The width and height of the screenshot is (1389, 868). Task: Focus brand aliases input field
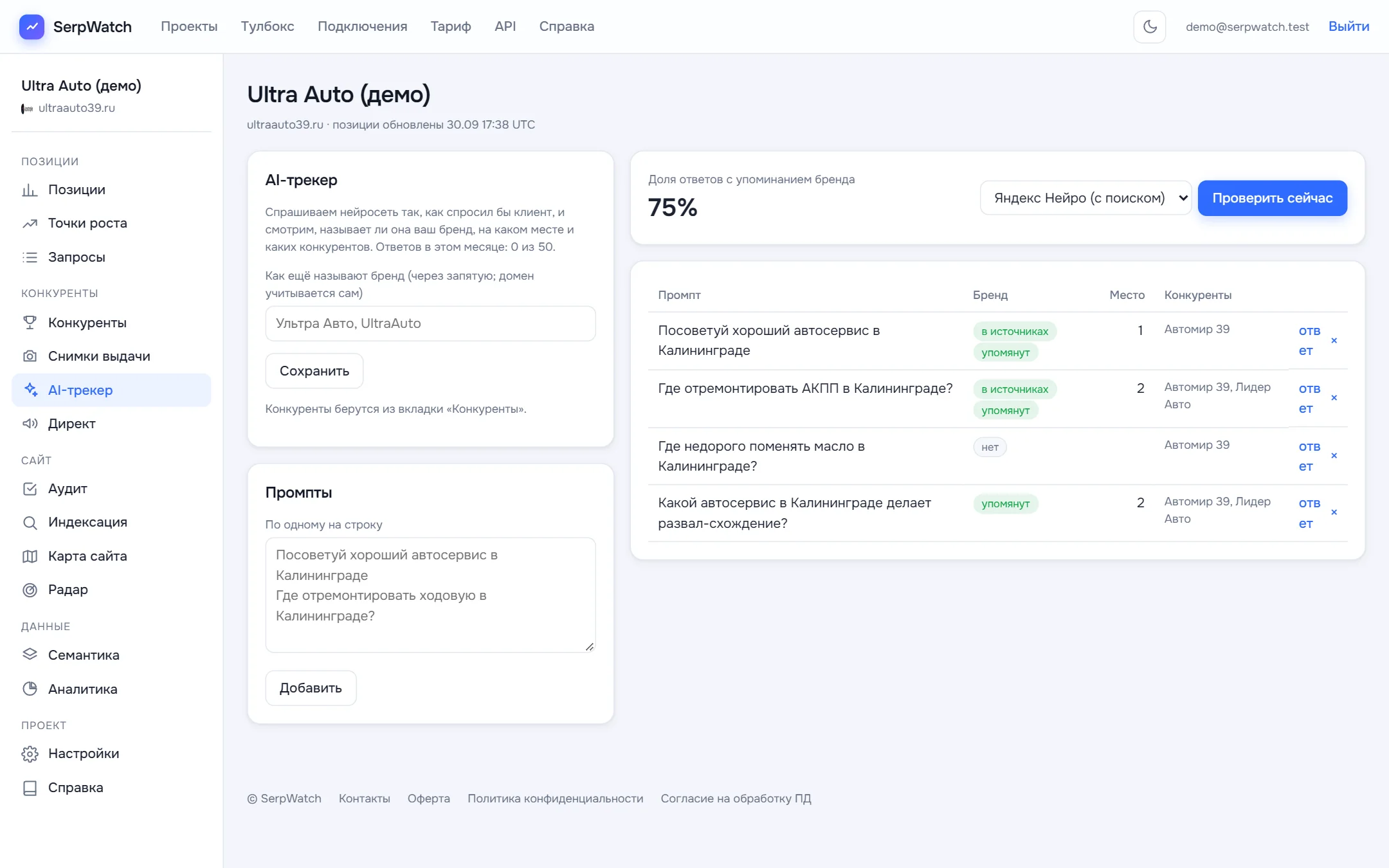430,323
